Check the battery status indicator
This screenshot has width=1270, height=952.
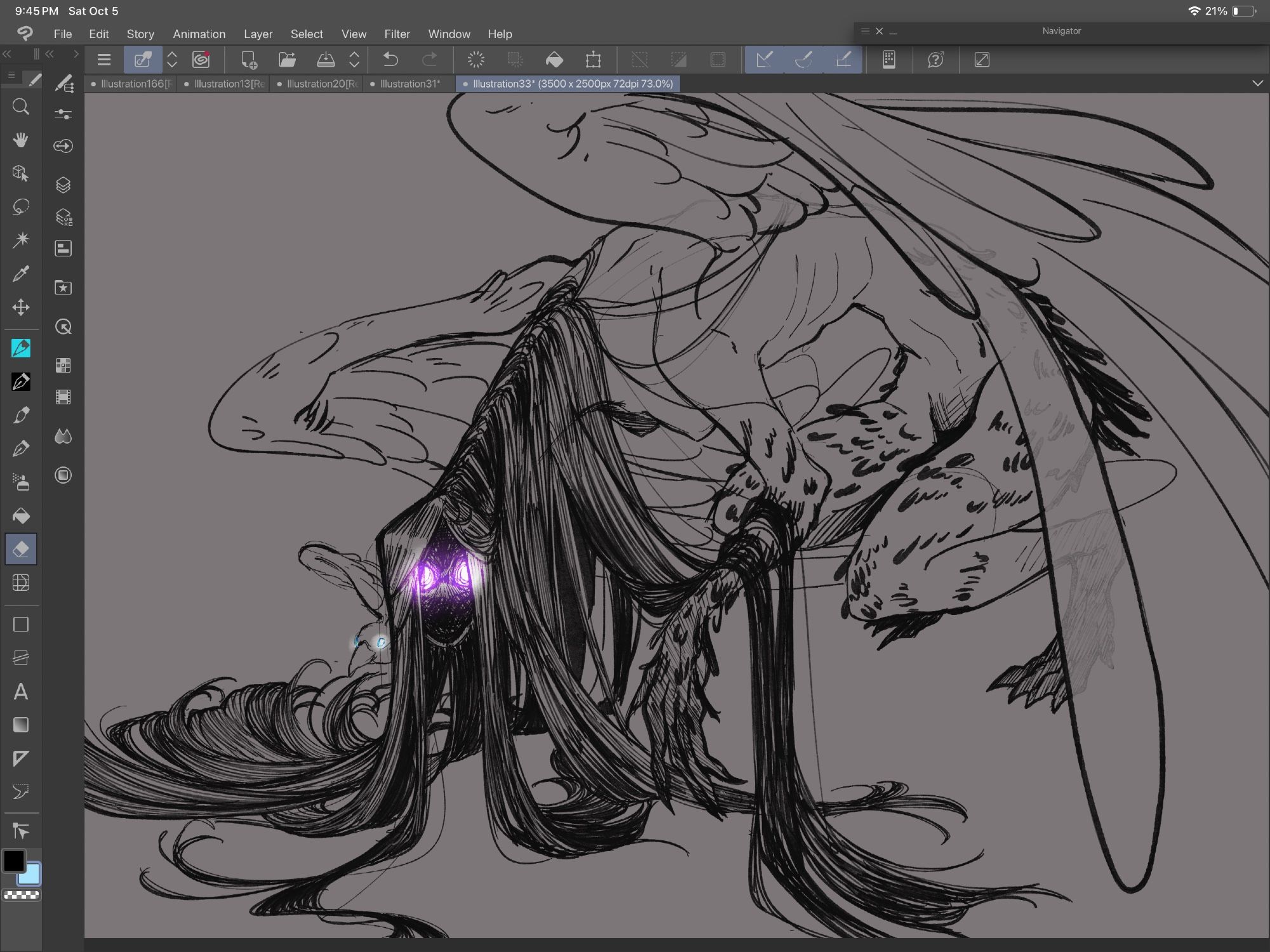1244,11
